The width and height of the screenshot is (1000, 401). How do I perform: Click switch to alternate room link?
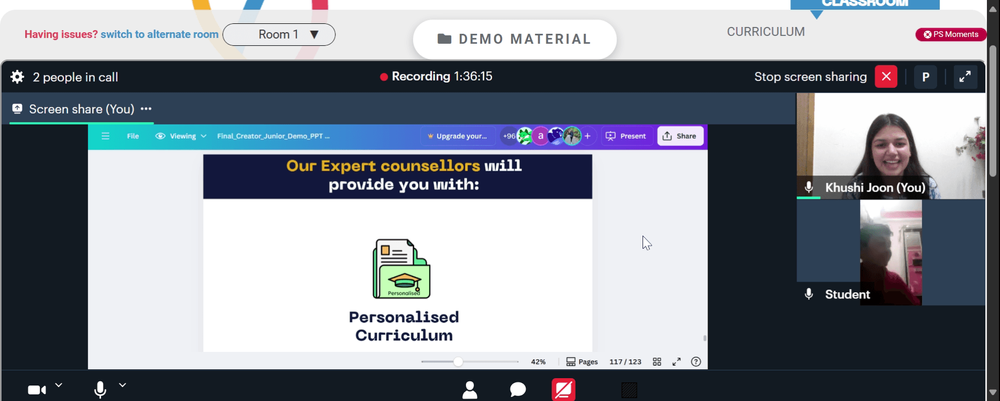[x=159, y=34]
